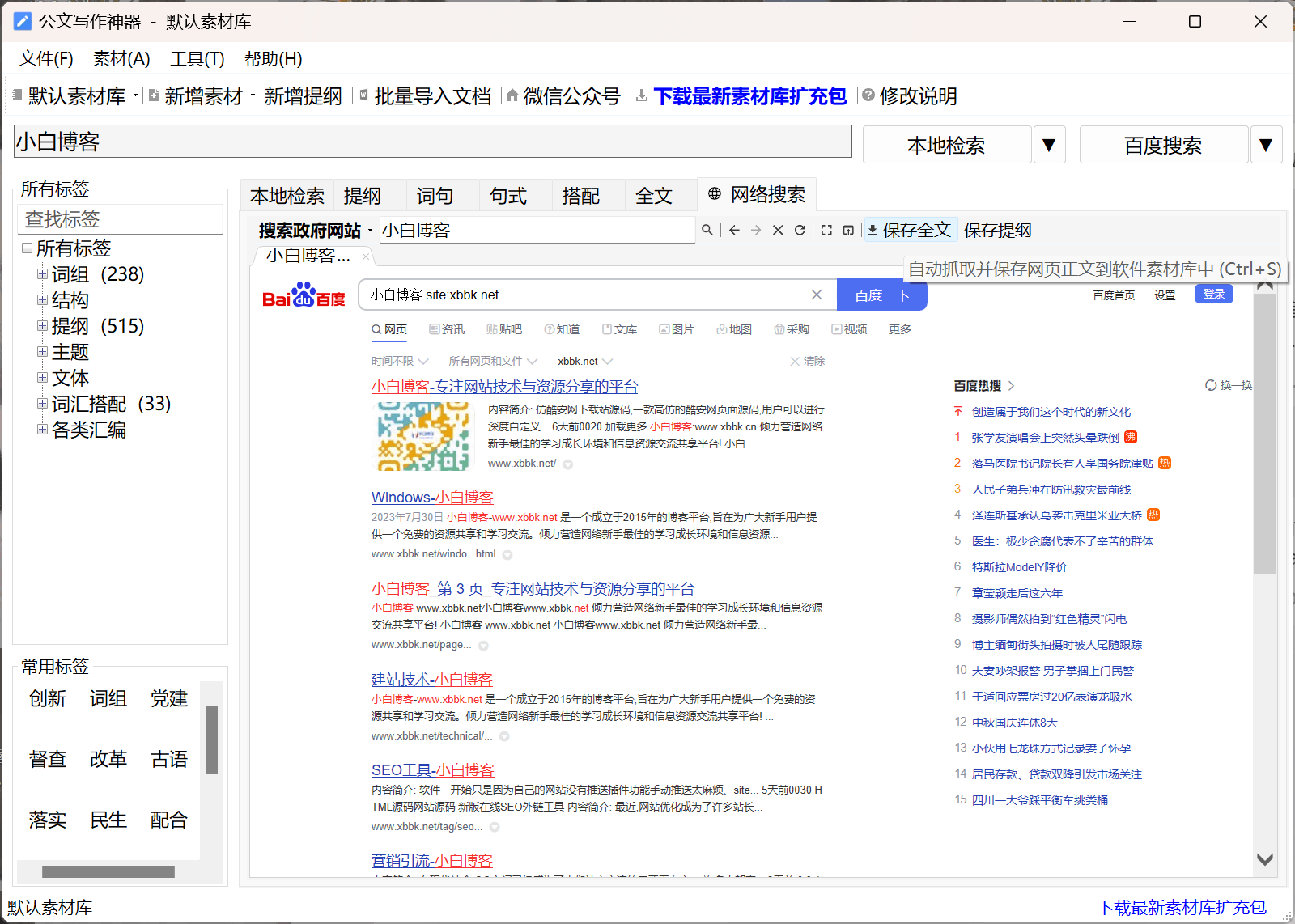Viewport: 1295px width, 924px height.
Task: Expand the 结构 tree node
Action: pos(42,300)
